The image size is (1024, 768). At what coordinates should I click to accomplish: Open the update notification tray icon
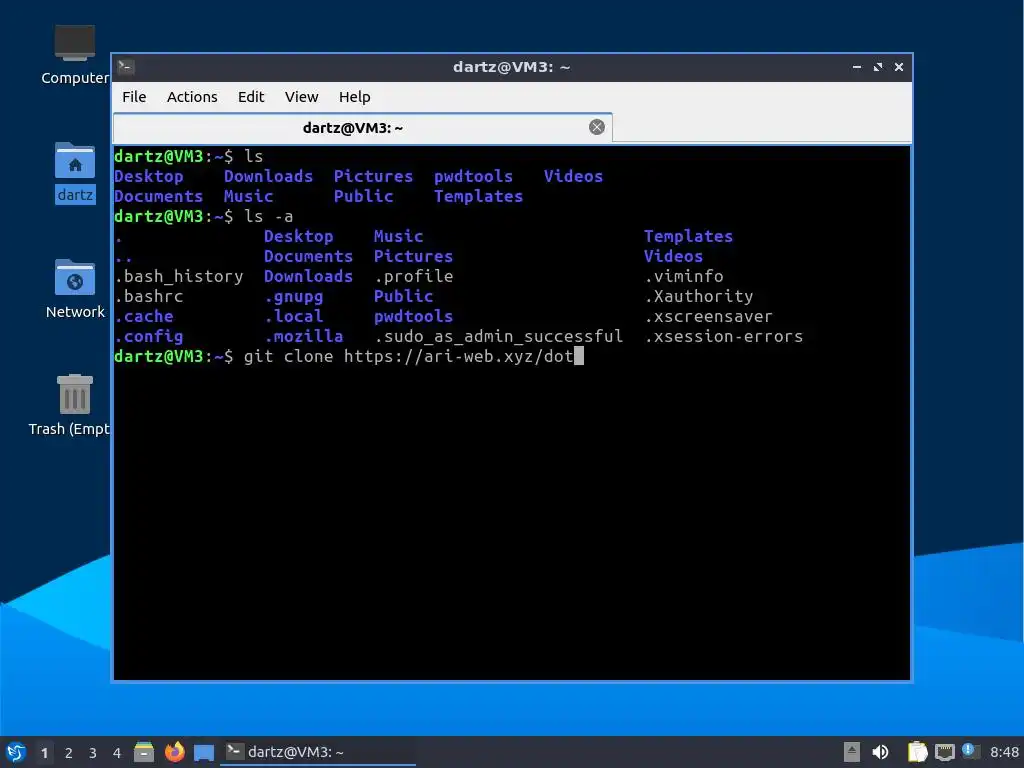(x=970, y=751)
